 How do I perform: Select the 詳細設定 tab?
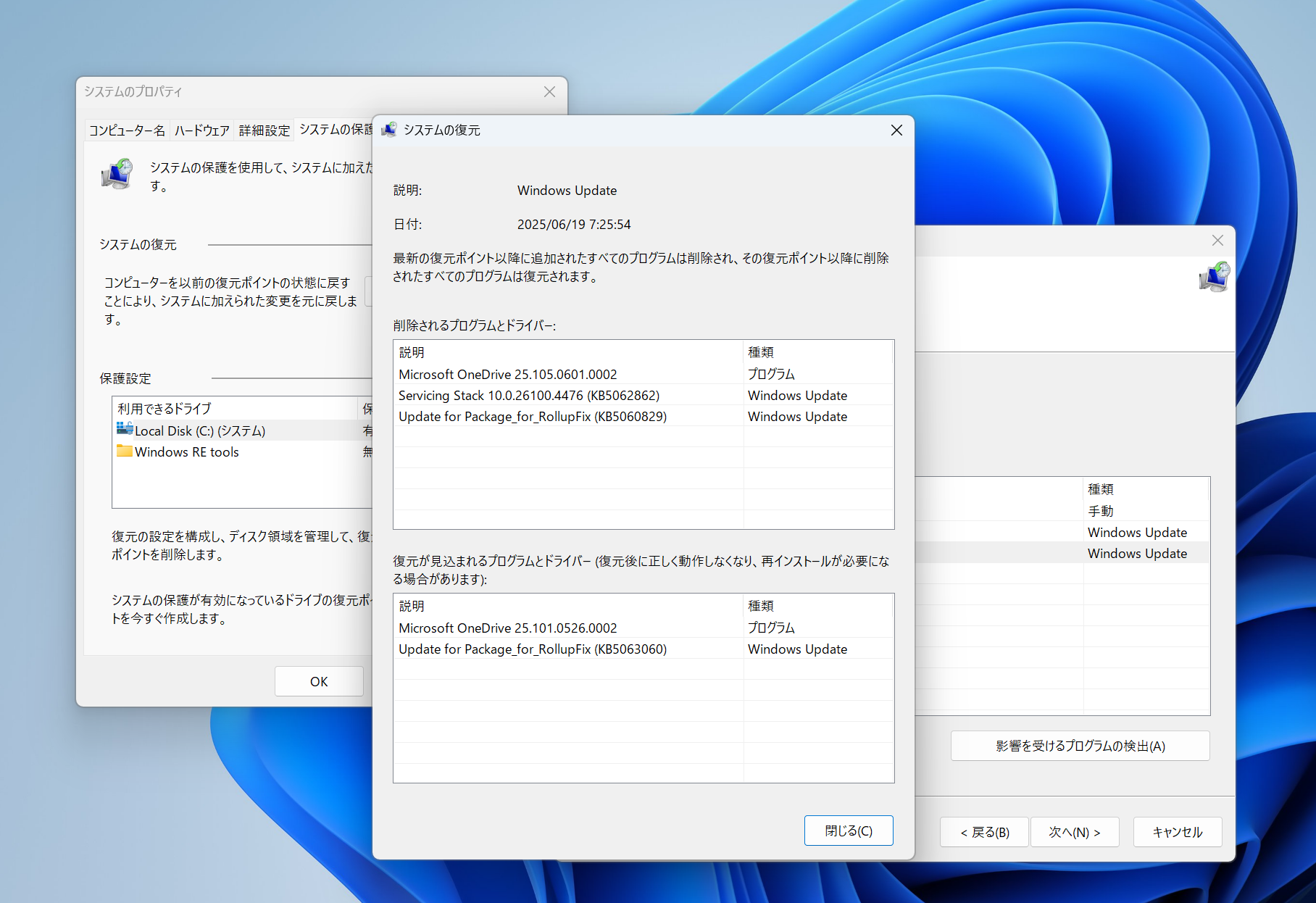pyautogui.click(x=264, y=129)
